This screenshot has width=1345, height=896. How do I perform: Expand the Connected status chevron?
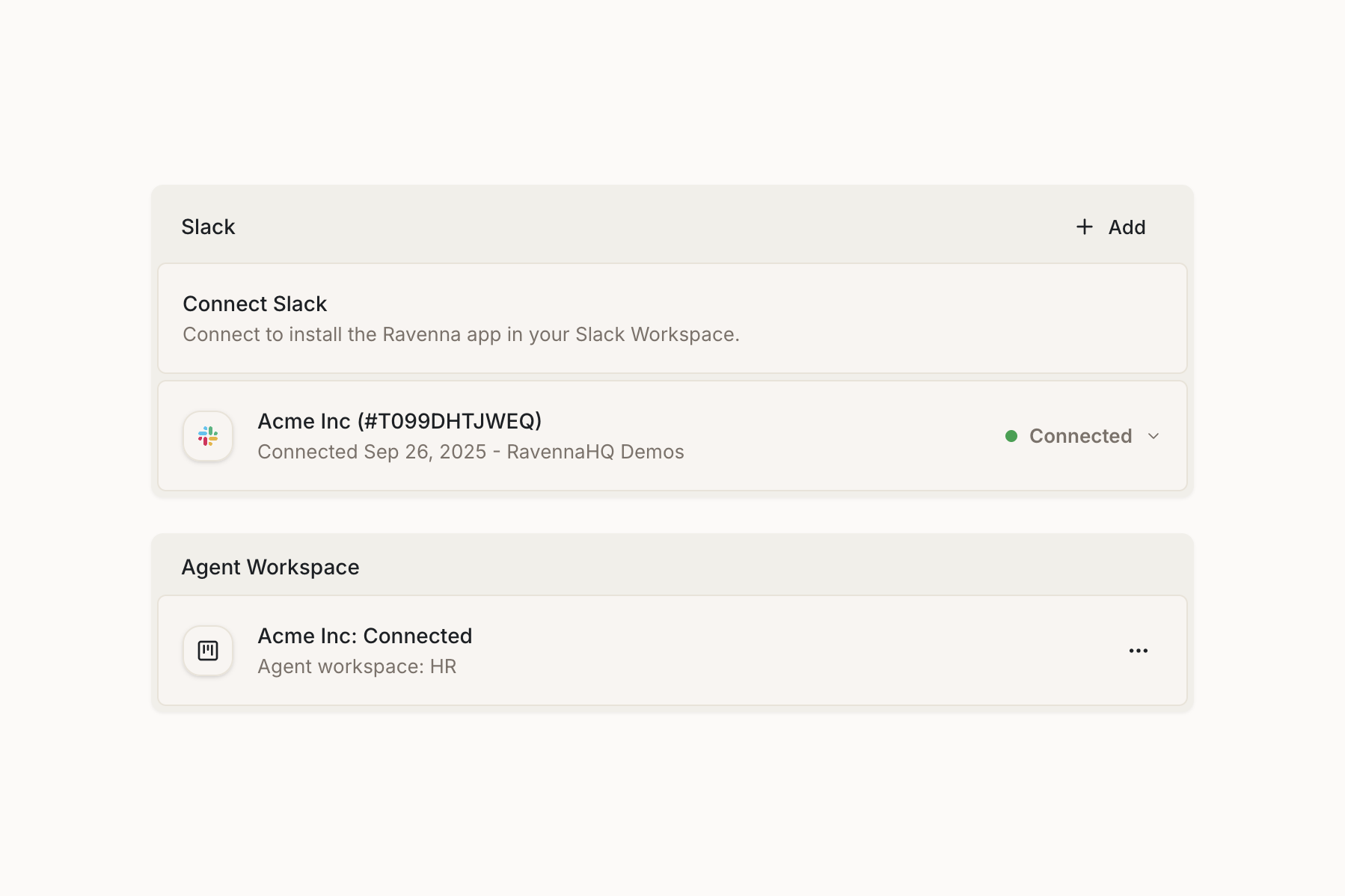pyautogui.click(x=1153, y=436)
